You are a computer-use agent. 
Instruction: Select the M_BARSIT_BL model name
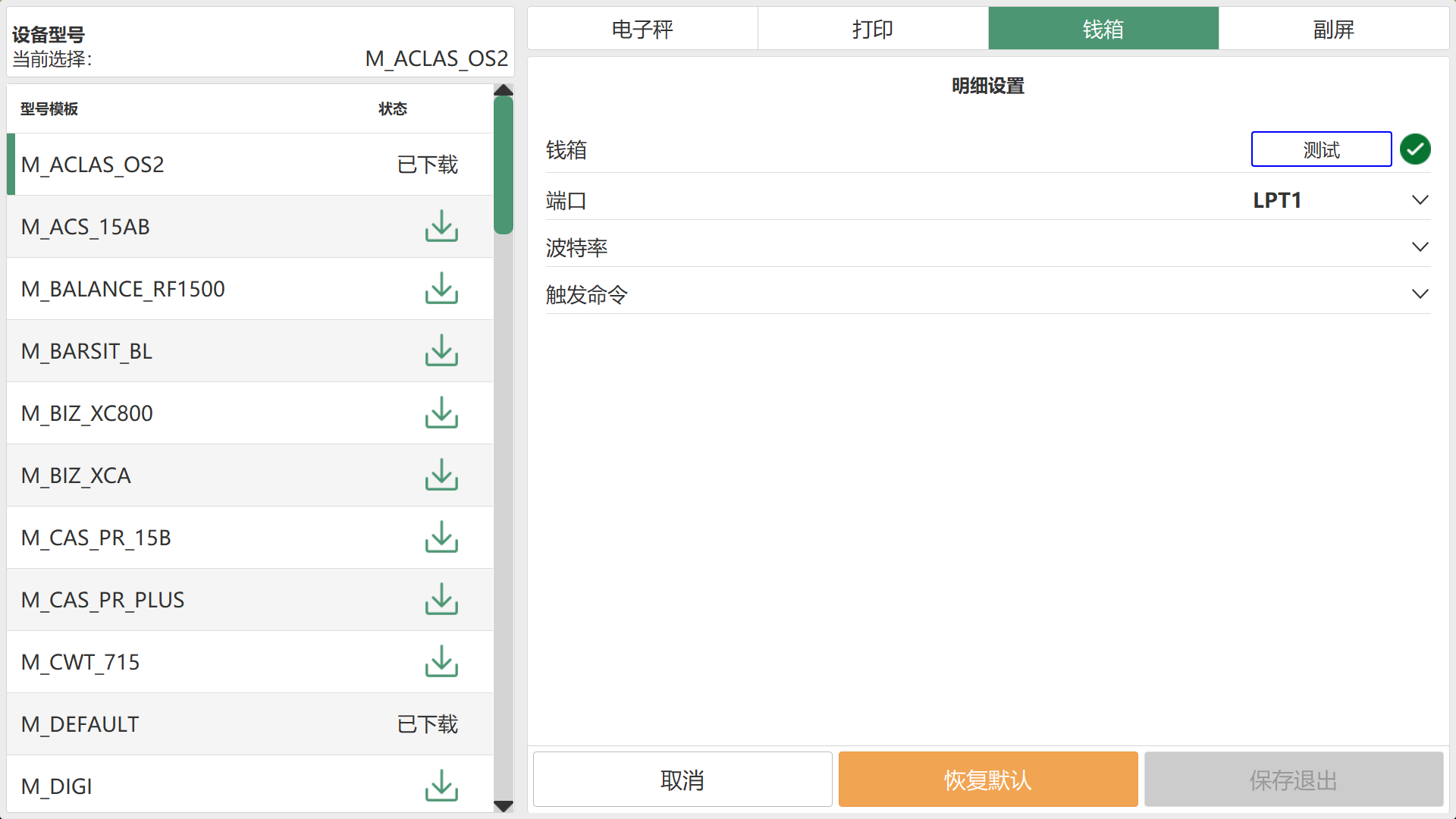click(86, 351)
